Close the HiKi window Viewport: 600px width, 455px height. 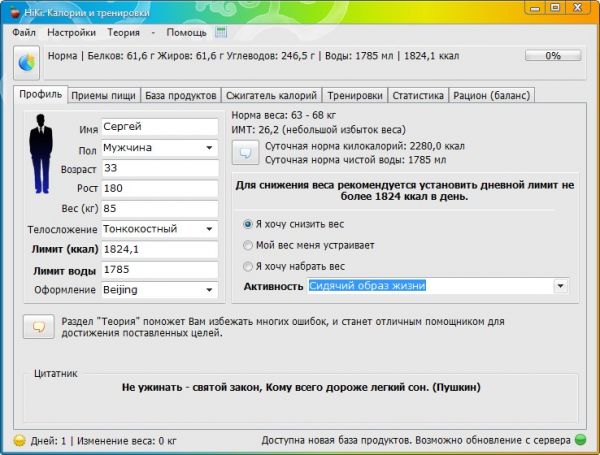[x=577, y=8]
